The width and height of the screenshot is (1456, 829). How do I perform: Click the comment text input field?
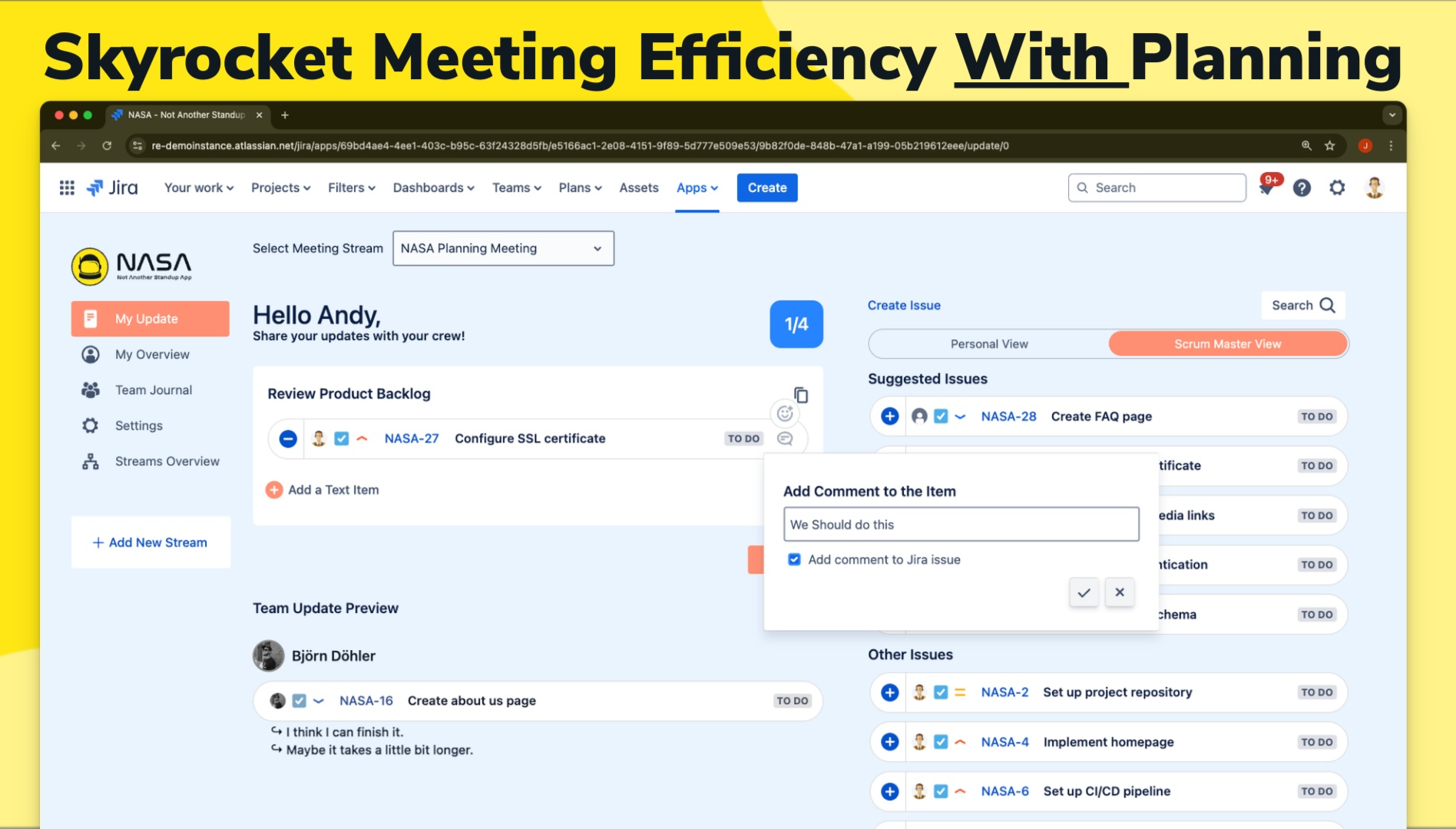[961, 525]
